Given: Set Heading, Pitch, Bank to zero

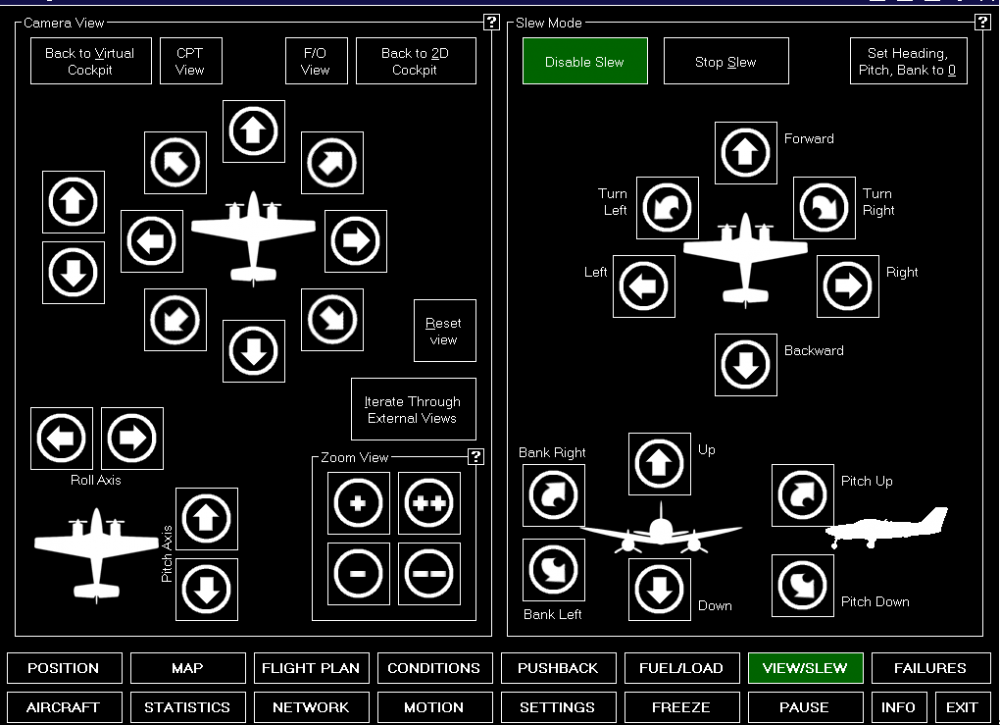Looking at the screenshot, I should click(x=908, y=61).
